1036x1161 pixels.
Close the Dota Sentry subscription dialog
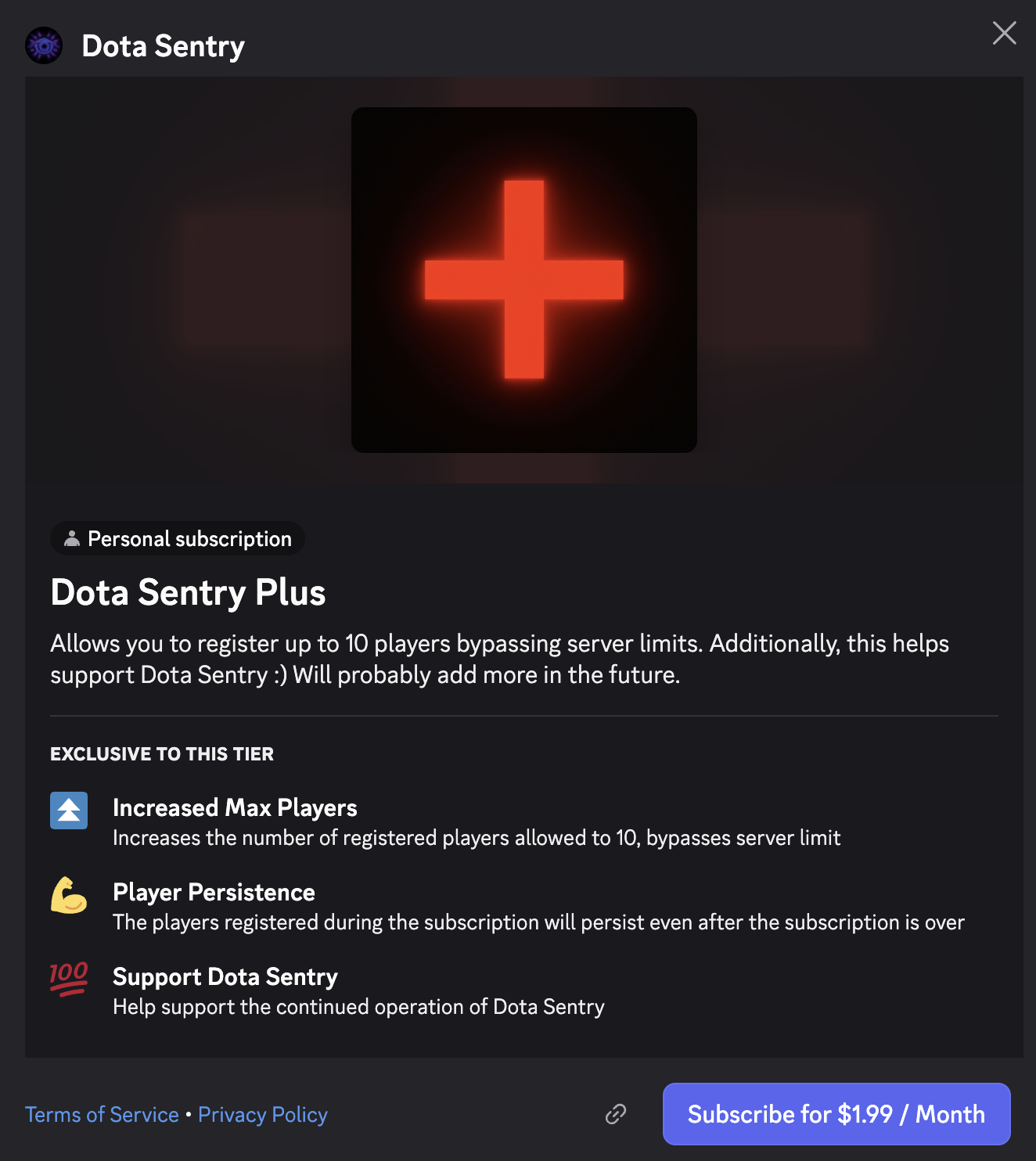point(1004,33)
